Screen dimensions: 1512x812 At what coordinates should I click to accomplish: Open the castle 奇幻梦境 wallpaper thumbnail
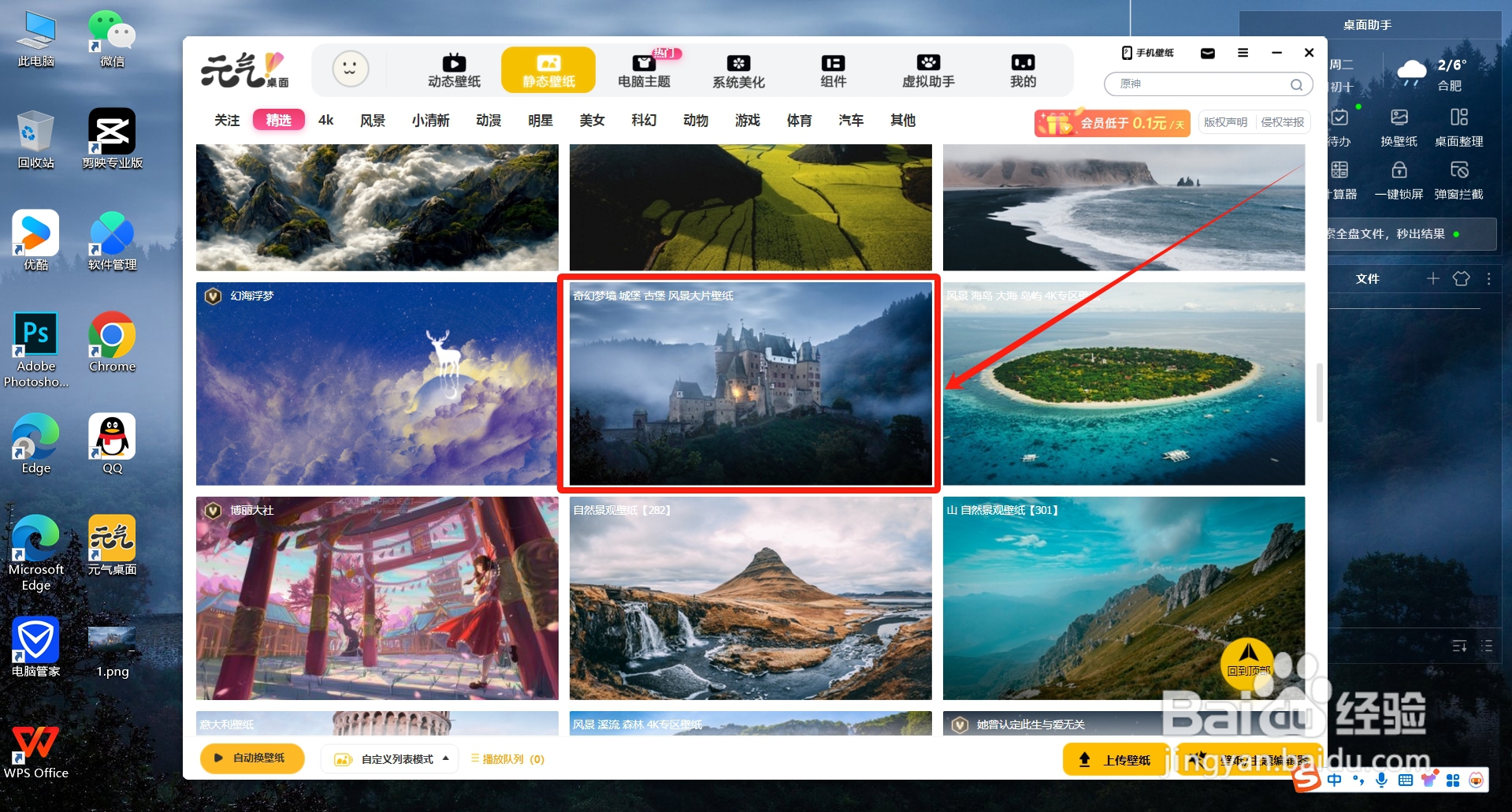tap(750, 384)
